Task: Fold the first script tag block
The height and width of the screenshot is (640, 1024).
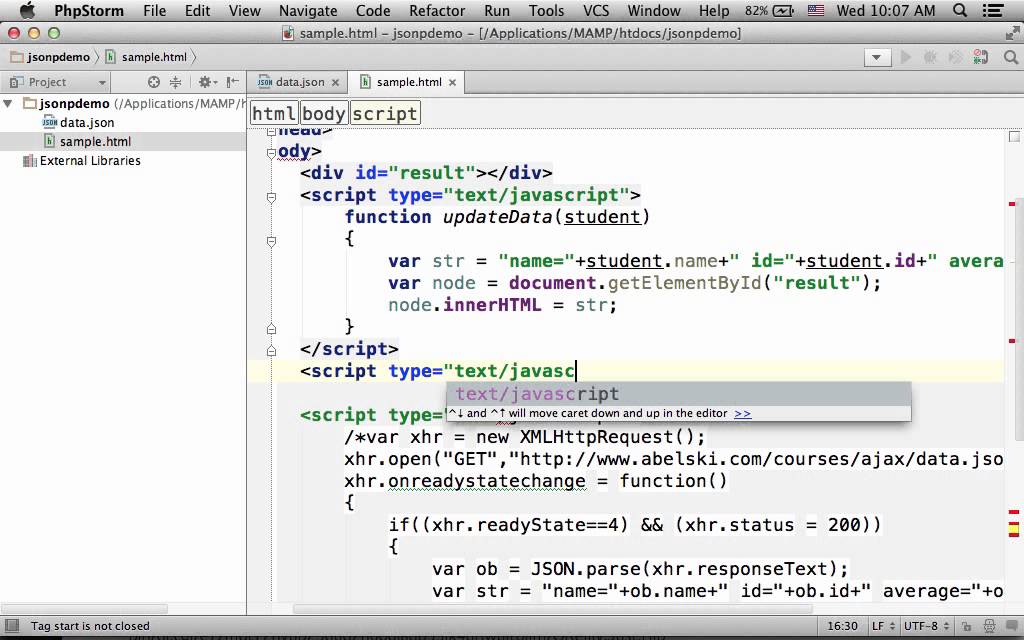Action: pyautogui.click(x=271, y=197)
